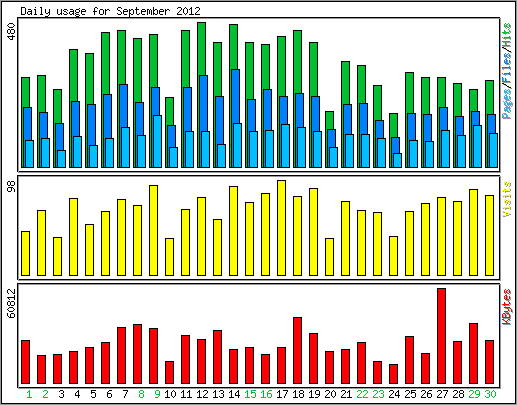Click the red KBytes bar for day 29

473,353
